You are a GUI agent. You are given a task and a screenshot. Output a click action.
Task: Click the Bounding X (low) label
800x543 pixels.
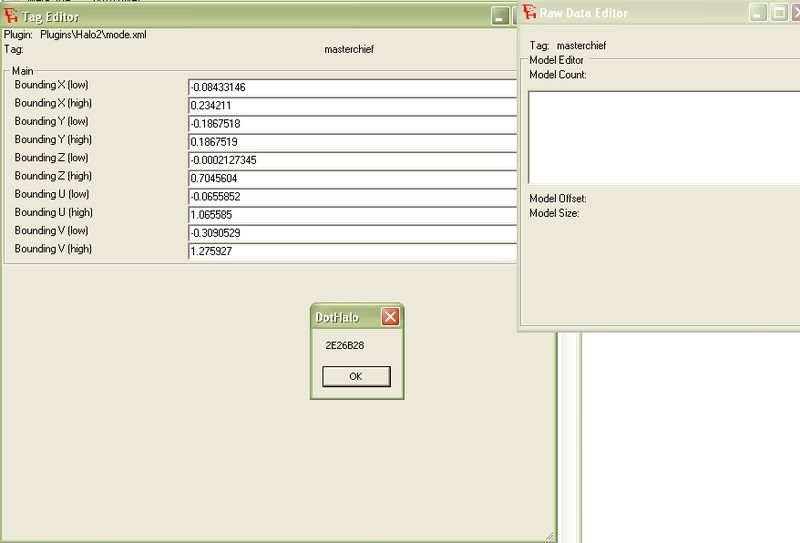tap(52, 85)
